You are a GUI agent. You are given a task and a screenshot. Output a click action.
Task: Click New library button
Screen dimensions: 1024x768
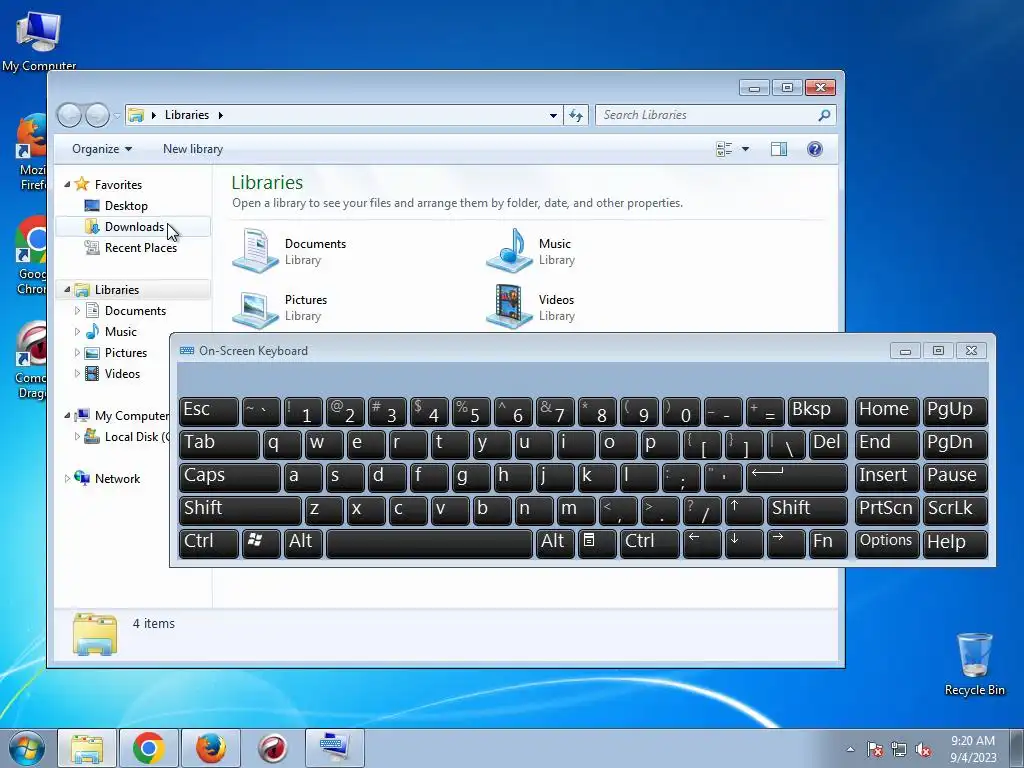[193, 149]
